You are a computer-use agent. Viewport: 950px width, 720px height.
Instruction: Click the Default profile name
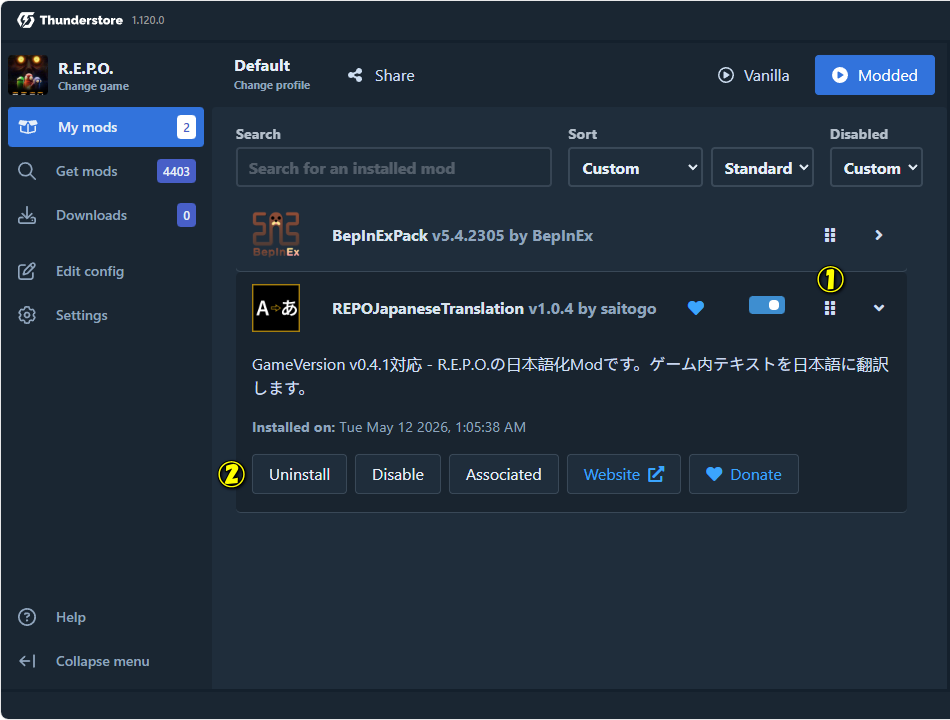click(x=262, y=65)
